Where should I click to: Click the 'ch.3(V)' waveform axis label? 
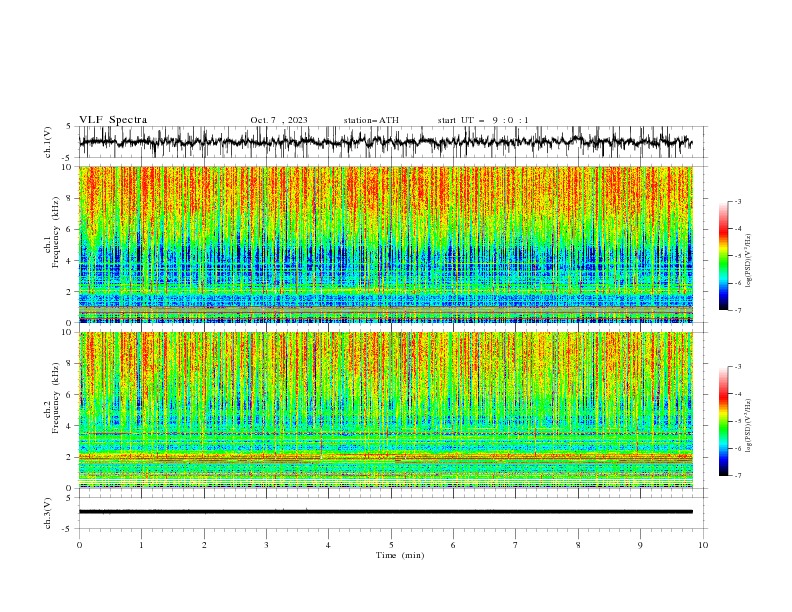tap(48, 513)
